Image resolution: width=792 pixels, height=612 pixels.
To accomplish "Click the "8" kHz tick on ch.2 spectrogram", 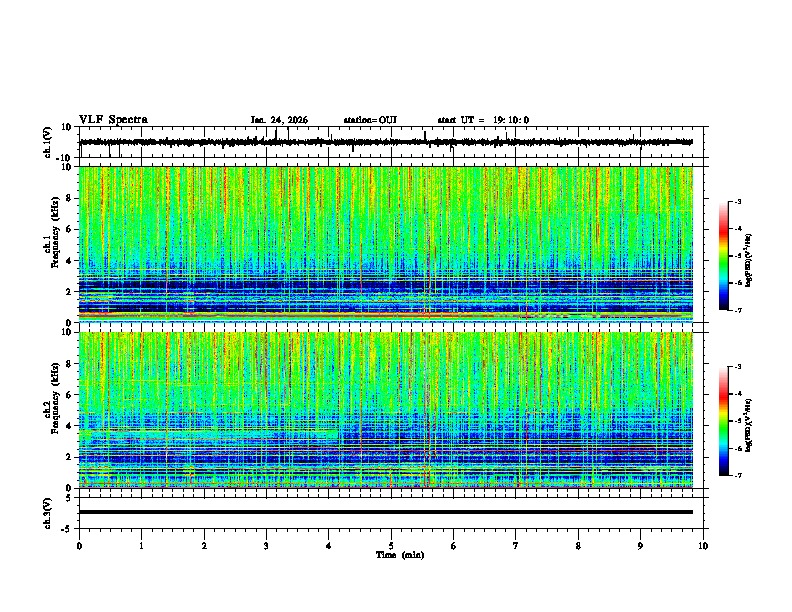I will [69, 364].
